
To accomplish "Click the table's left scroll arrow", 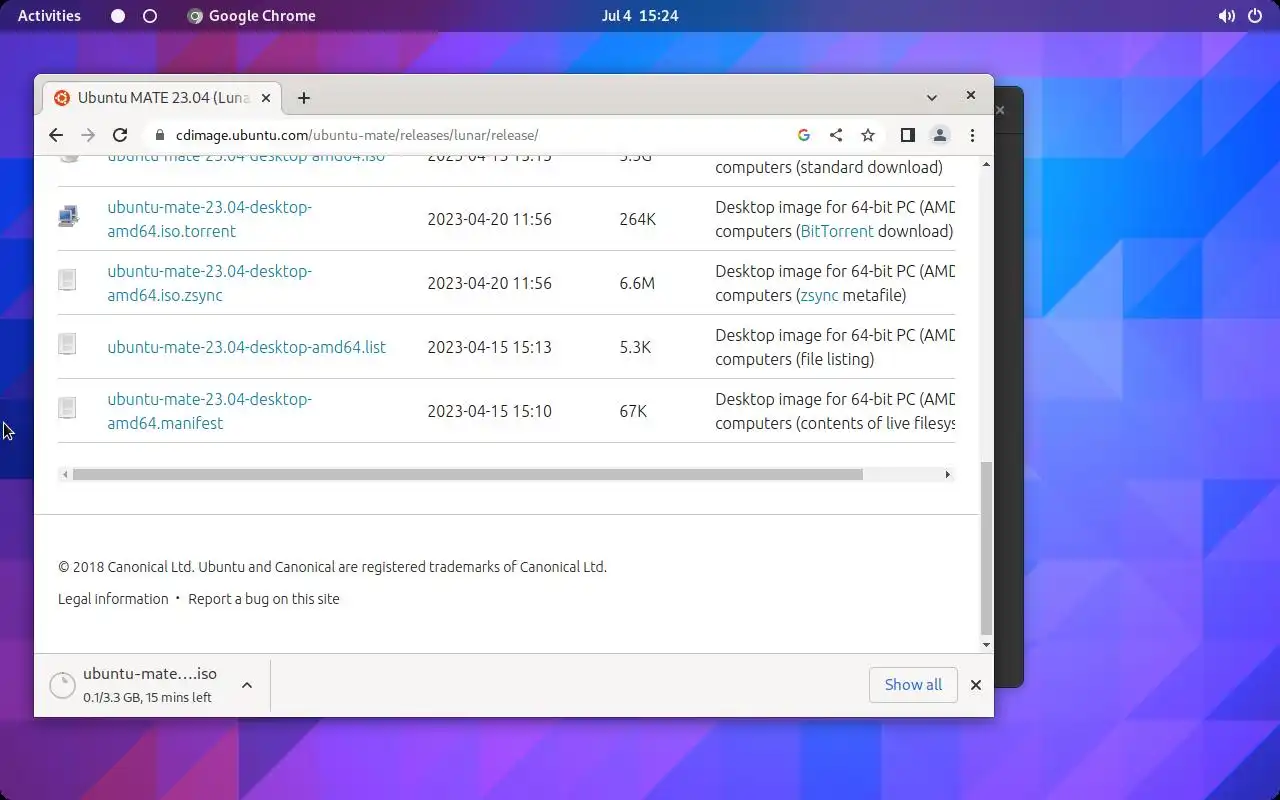I will [x=65, y=474].
